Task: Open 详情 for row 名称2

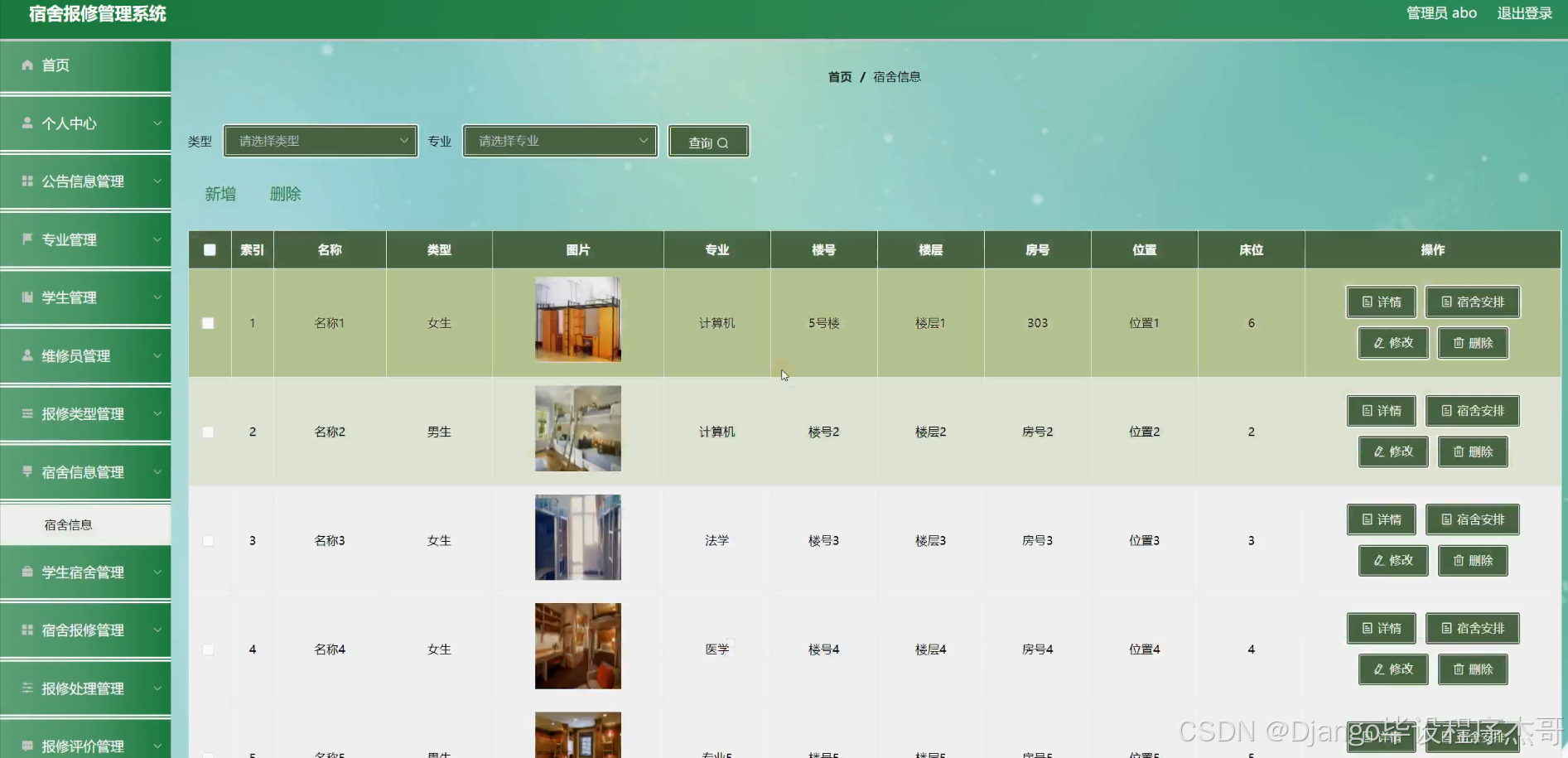Action: point(1382,411)
